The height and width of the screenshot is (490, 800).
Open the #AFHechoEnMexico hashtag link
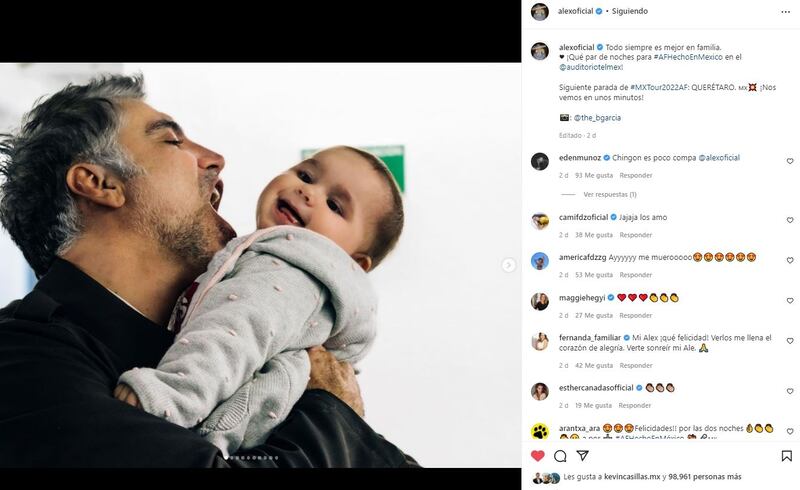click(688, 57)
